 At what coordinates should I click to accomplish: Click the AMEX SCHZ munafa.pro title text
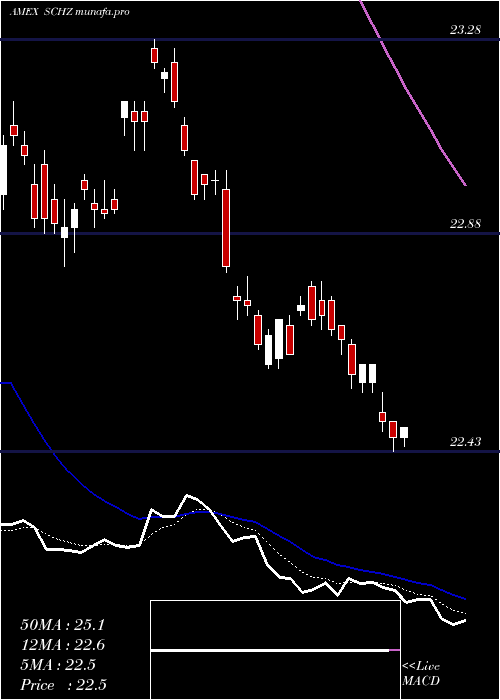click(x=69, y=12)
